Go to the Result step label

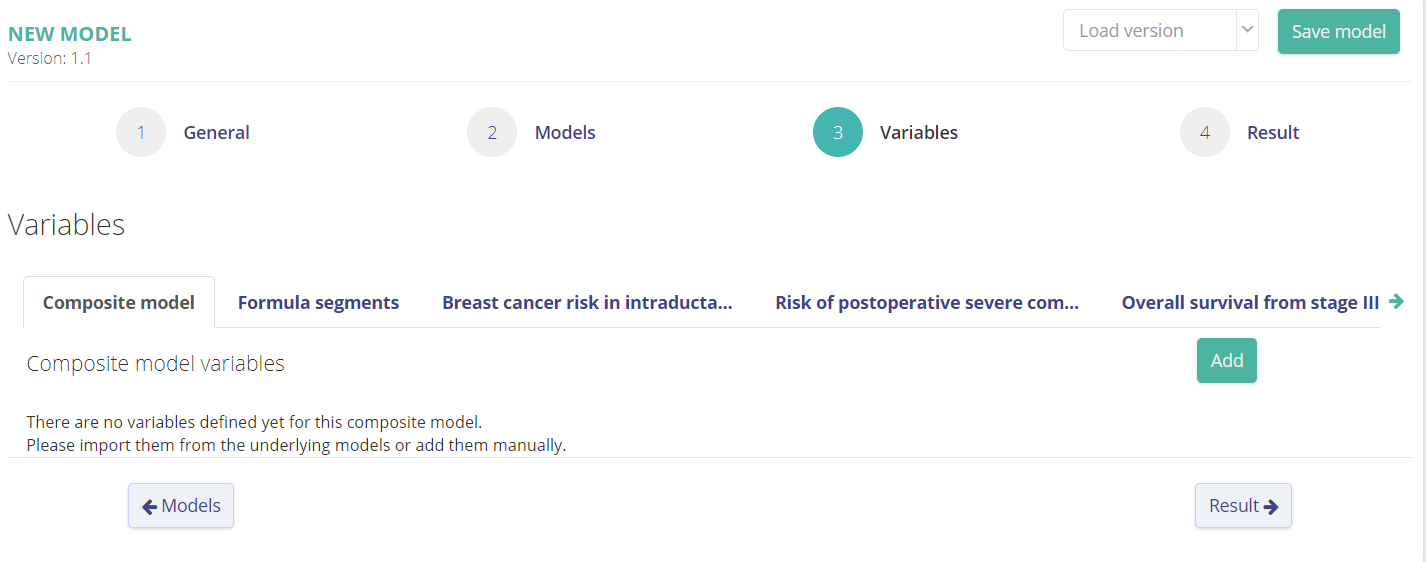1273,132
